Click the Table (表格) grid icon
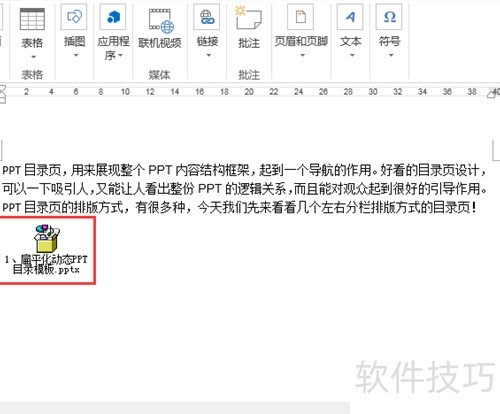The image size is (500, 414). (32, 19)
